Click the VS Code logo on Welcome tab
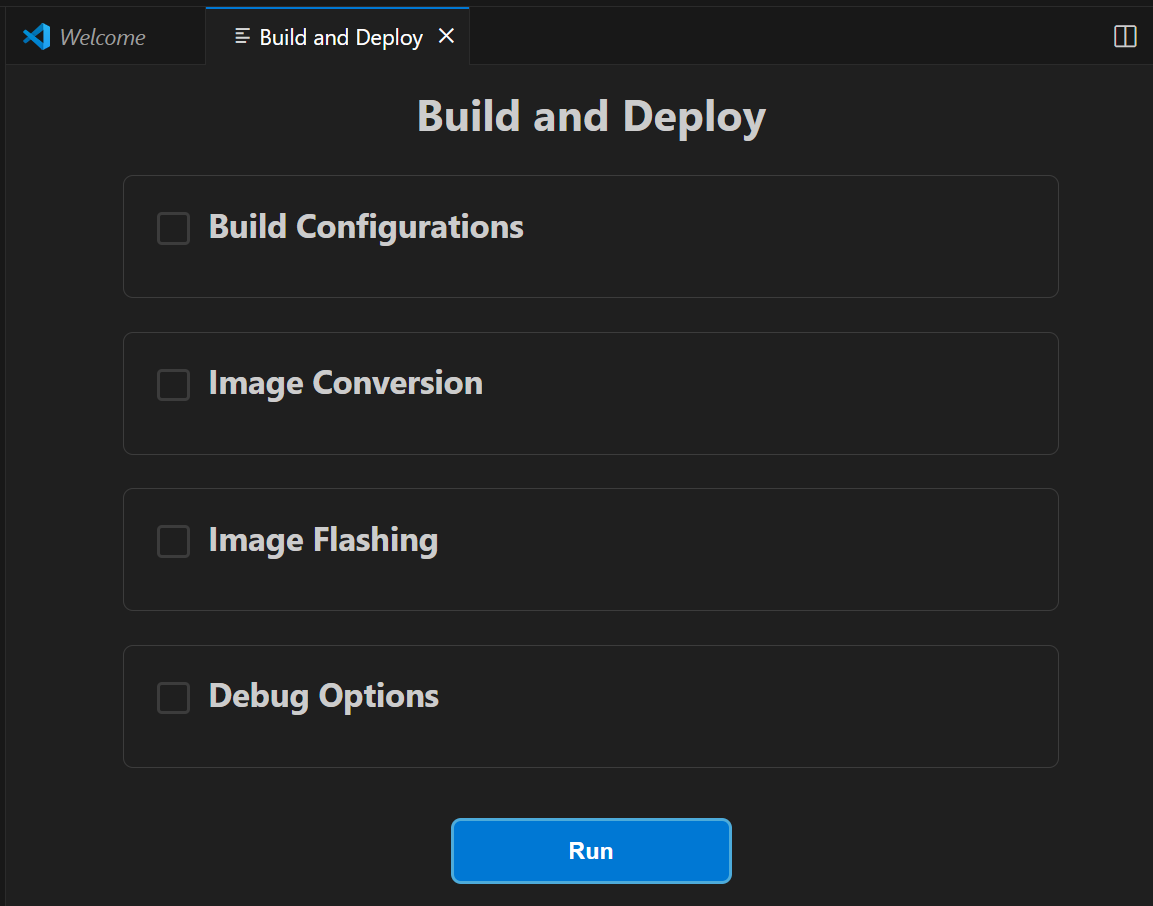 [37, 37]
